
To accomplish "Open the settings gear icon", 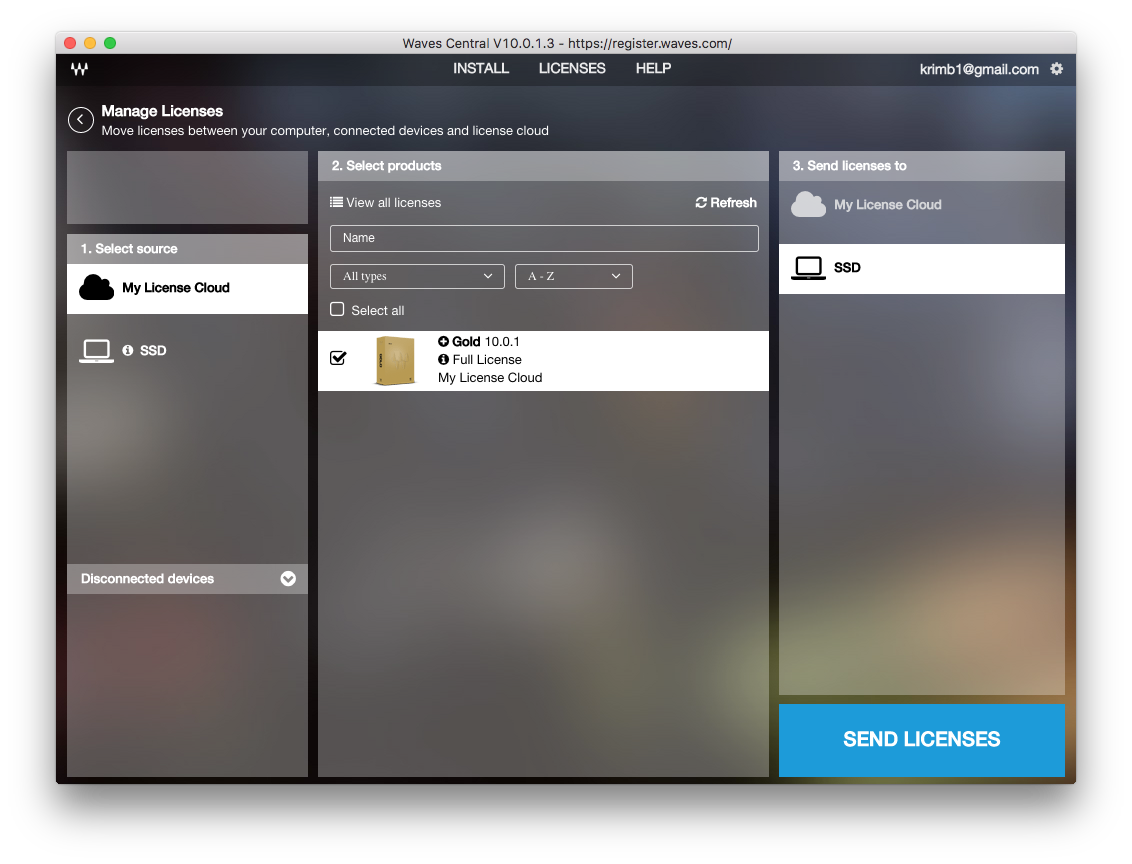I will [x=1056, y=69].
